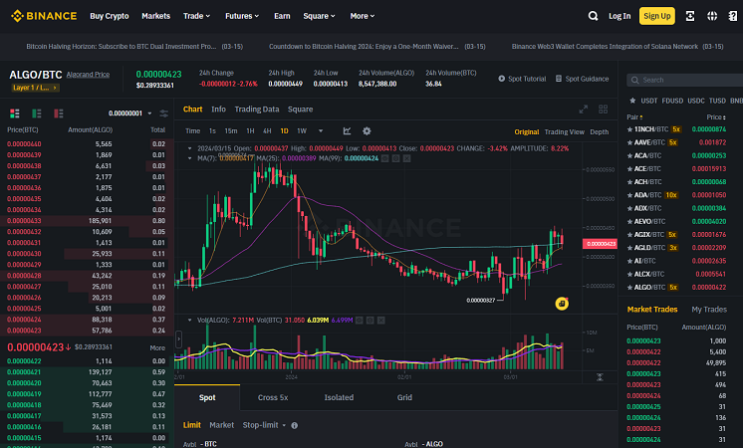743x448 pixels.
Task: Expand the Layer 1 tag badge
Action: click(x=35, y=88)
